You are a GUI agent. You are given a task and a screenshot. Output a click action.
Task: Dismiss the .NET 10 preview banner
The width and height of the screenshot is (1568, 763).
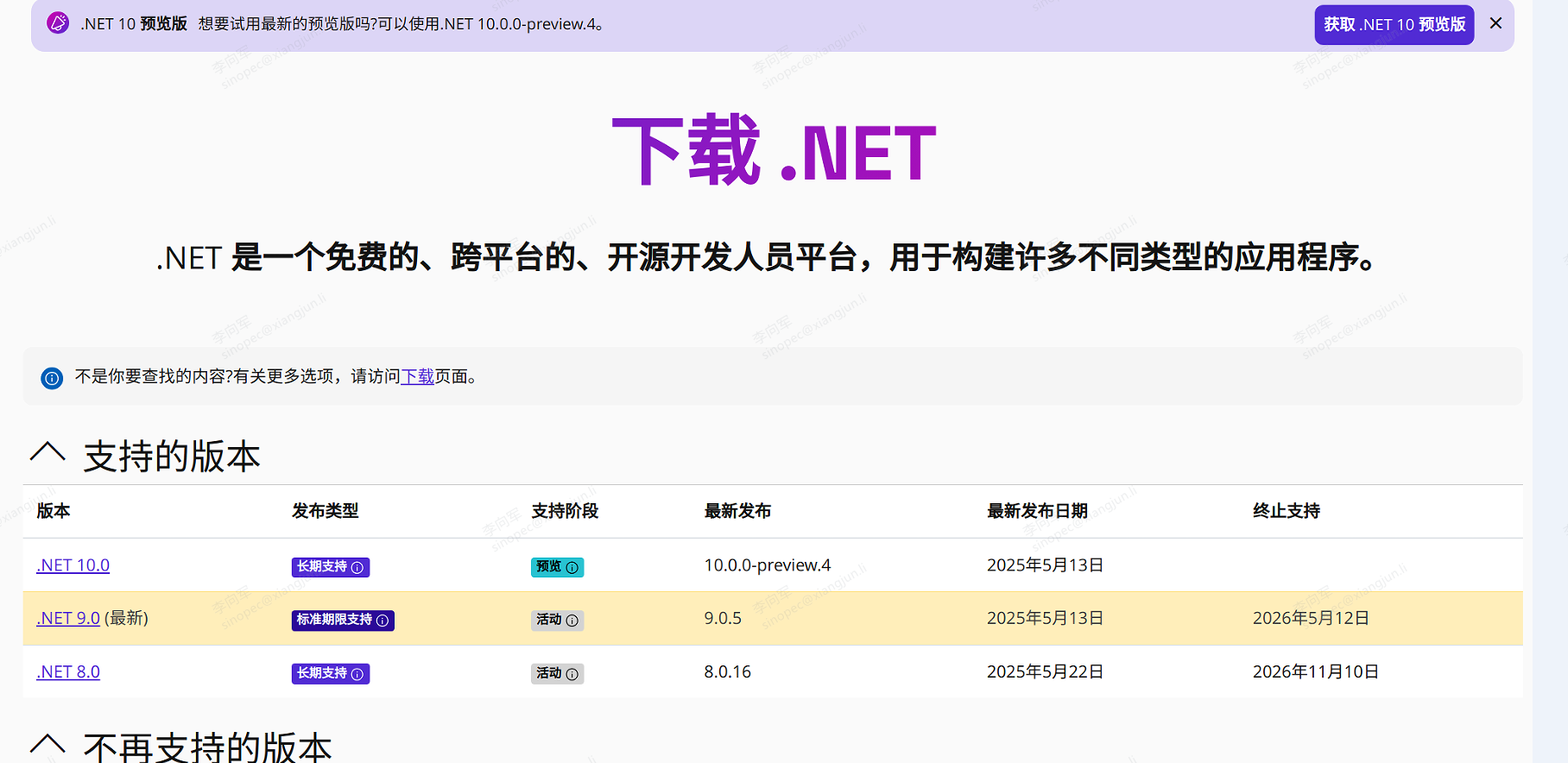1495,23
